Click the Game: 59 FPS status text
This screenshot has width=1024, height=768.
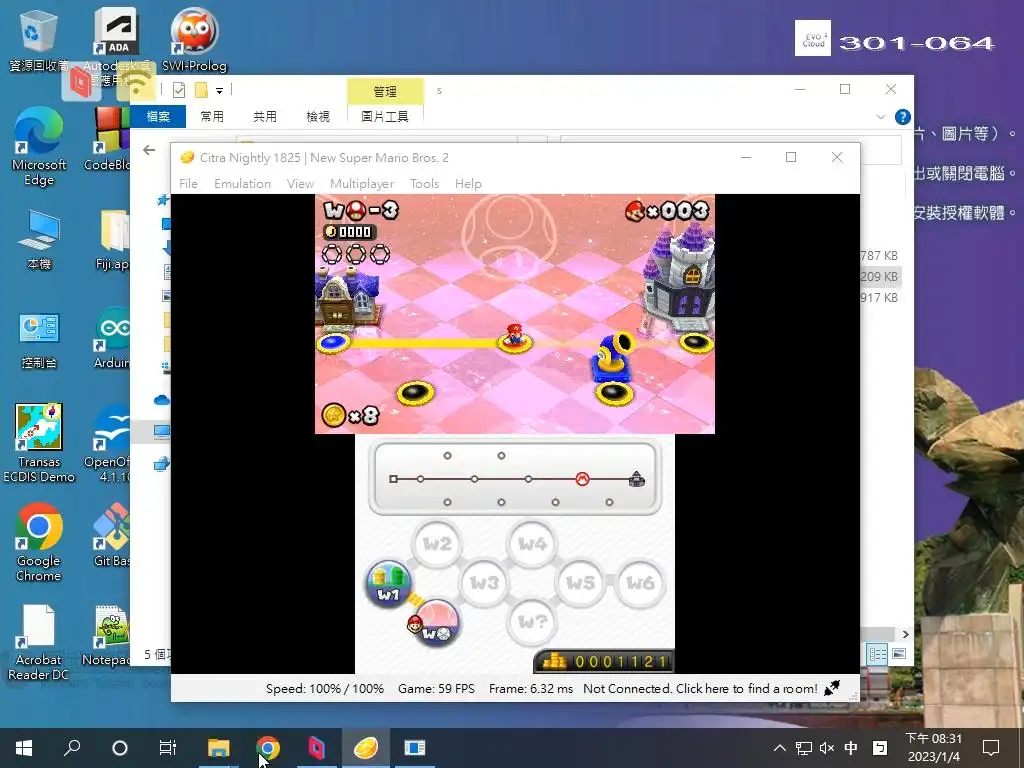point(436,688)
